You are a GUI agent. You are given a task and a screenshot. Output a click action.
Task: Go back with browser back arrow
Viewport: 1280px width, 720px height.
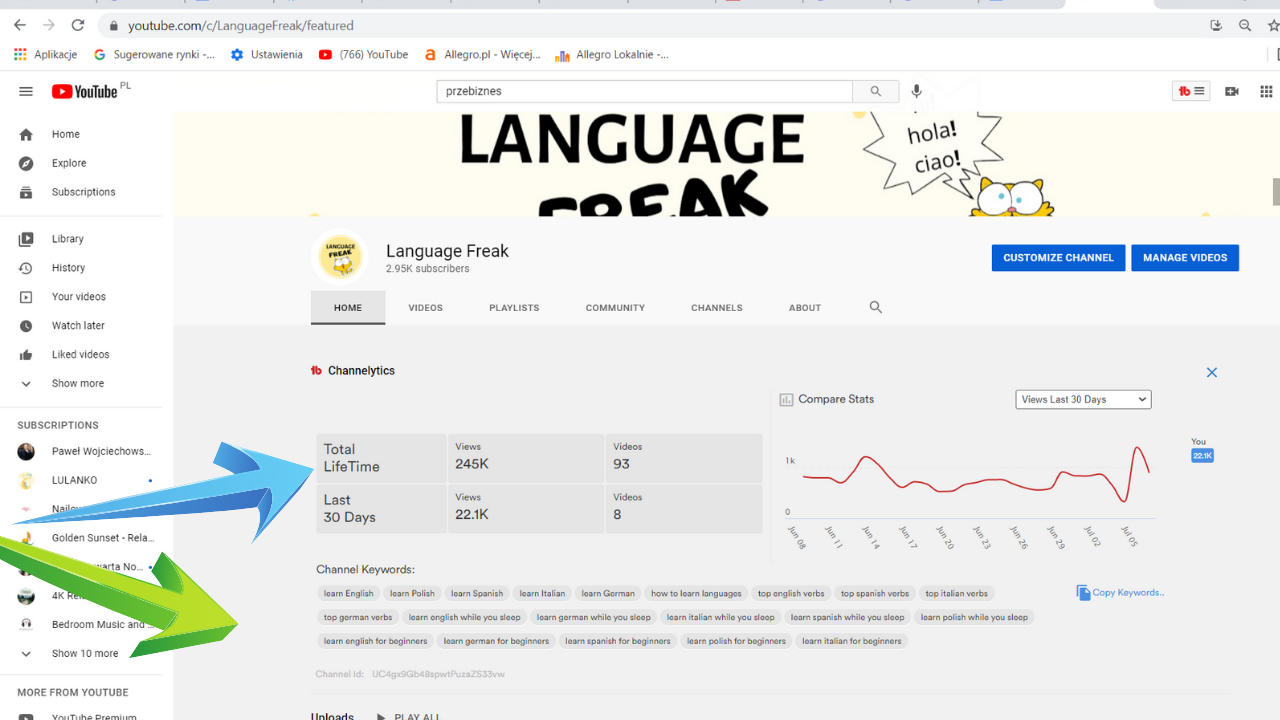(x=20, y=25)
